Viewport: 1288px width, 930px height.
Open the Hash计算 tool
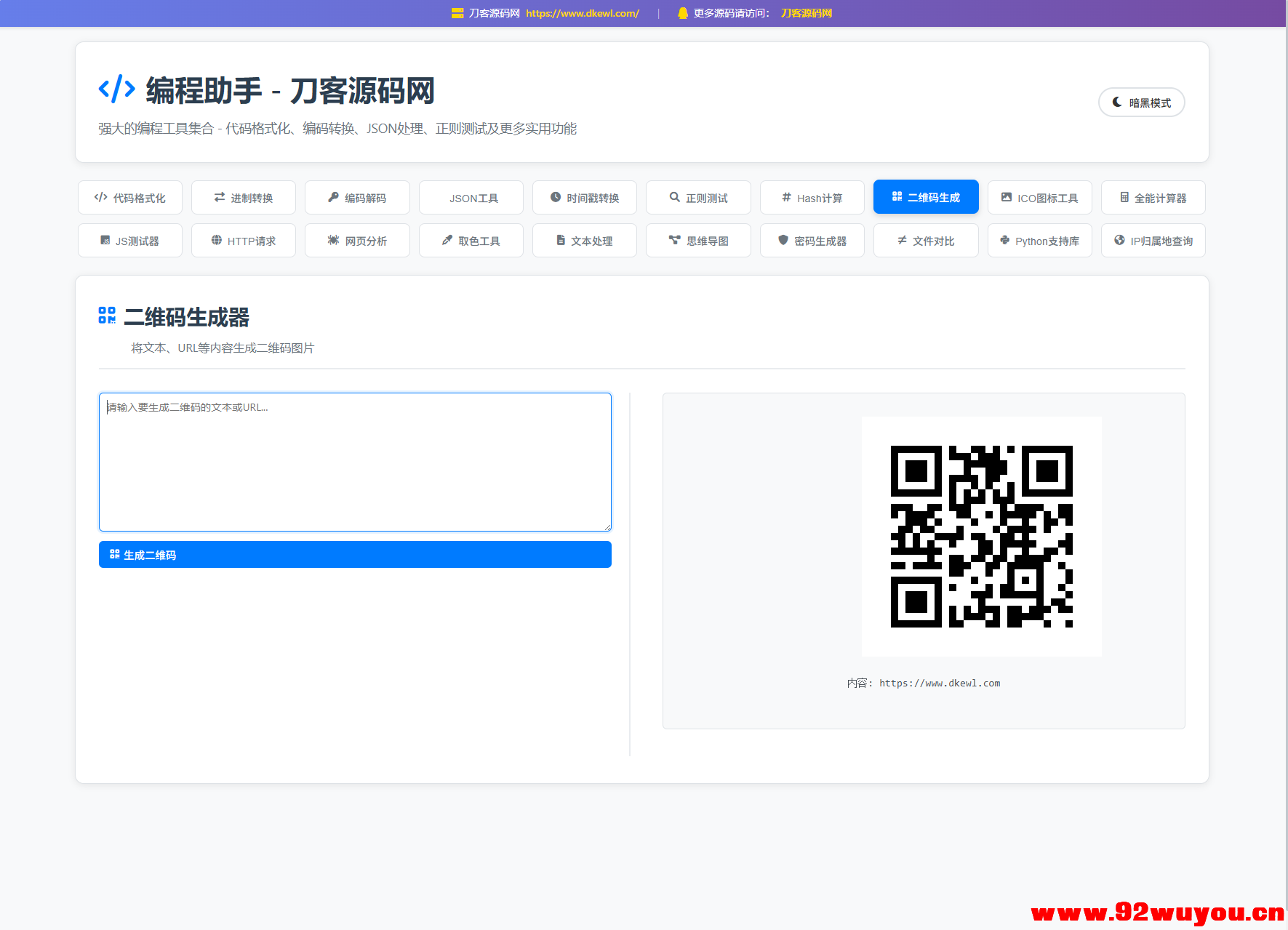(812, 197)
